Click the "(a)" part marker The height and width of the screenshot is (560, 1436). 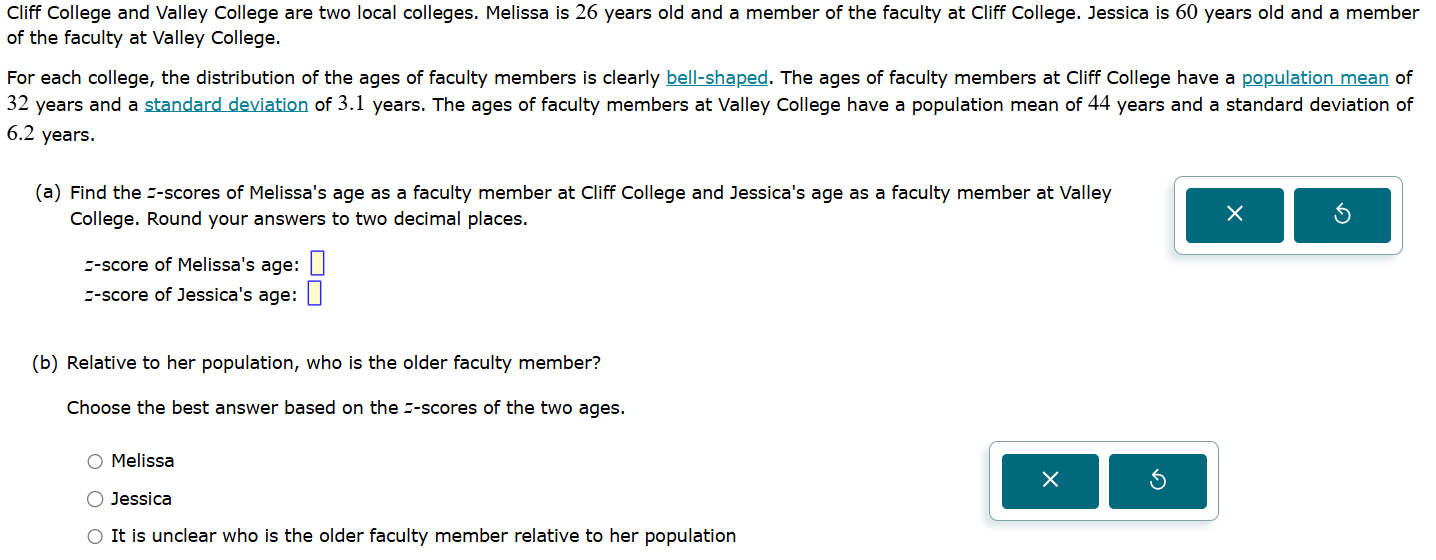pyautogui.click(x=48, y=193)
